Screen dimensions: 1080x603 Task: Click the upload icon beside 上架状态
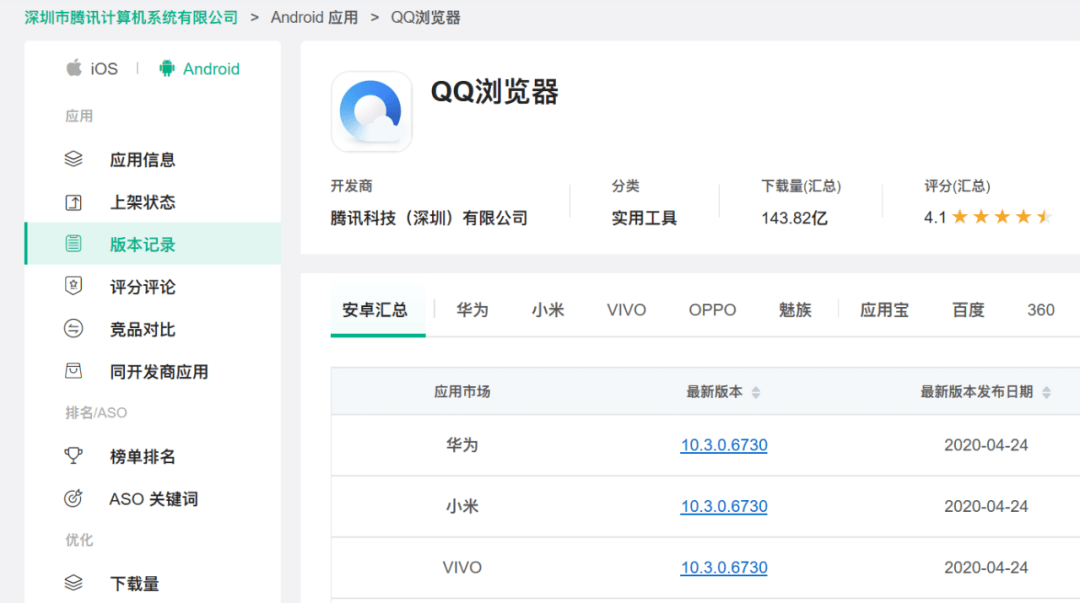(74, 202)
